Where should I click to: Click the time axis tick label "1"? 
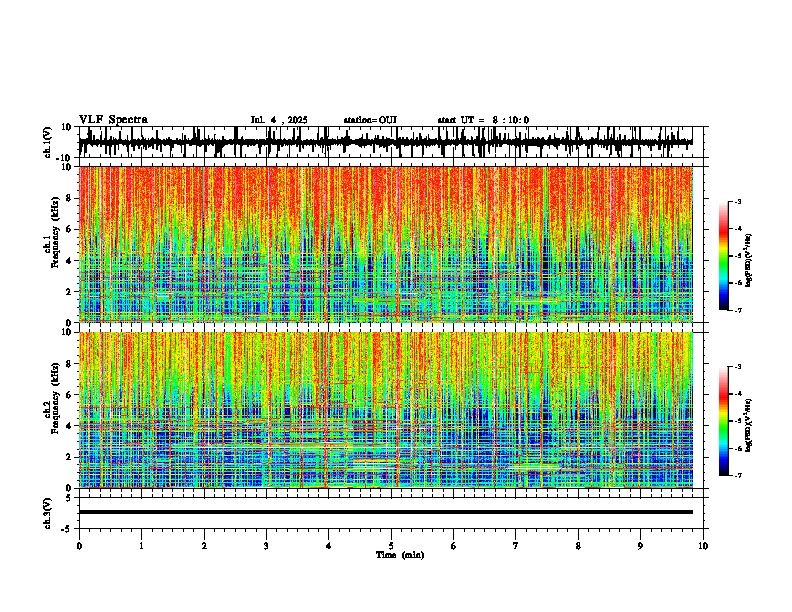pos(141,546)
